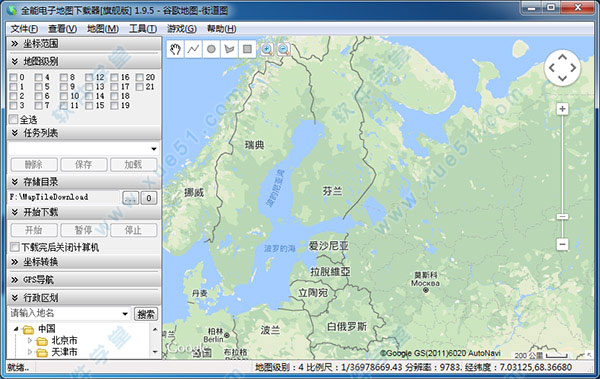Click the 北京市 folder icon
Image resolution: width=600 pixels, height=379 pixels.
point(42,341)
